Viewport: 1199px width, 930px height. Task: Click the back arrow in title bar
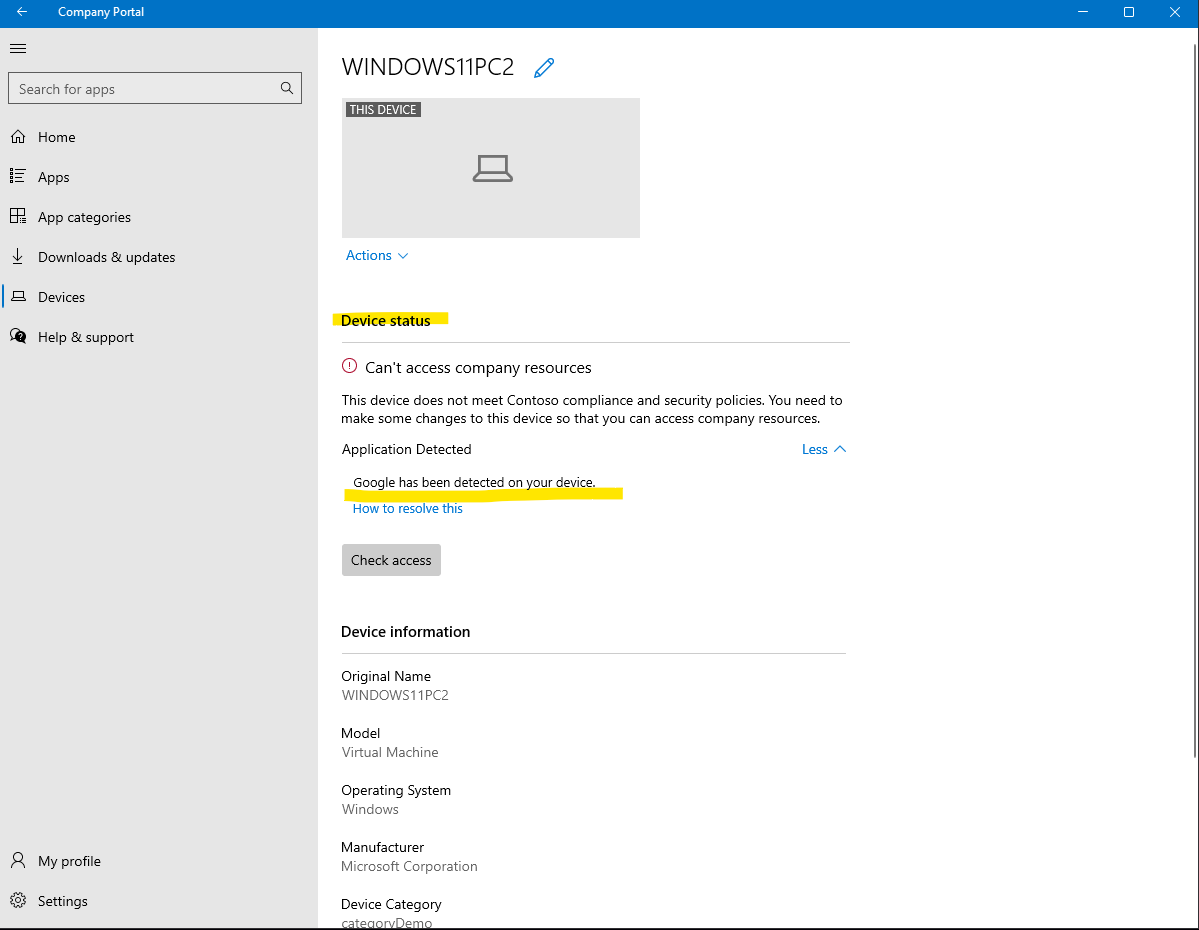coord(22,11)
